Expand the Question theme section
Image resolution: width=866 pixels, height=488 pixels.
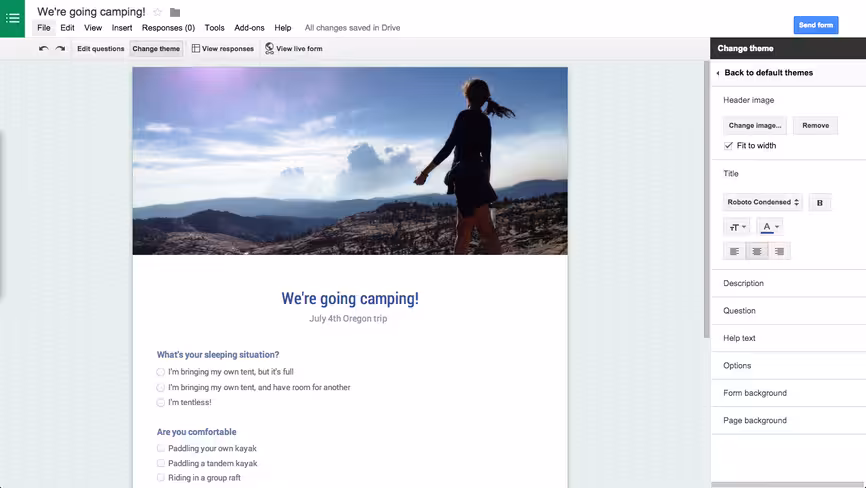pyautogui.click(x=788, y=311)
